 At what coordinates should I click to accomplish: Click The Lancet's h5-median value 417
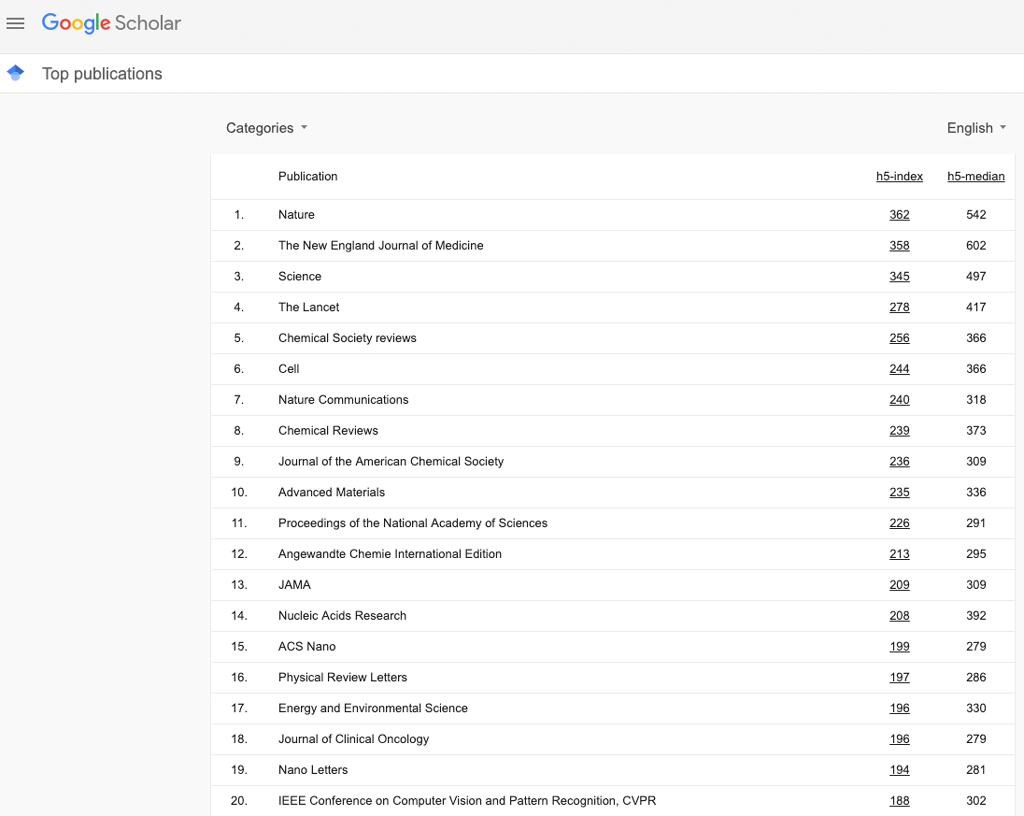pyautogui.click(x=976, y=307)
